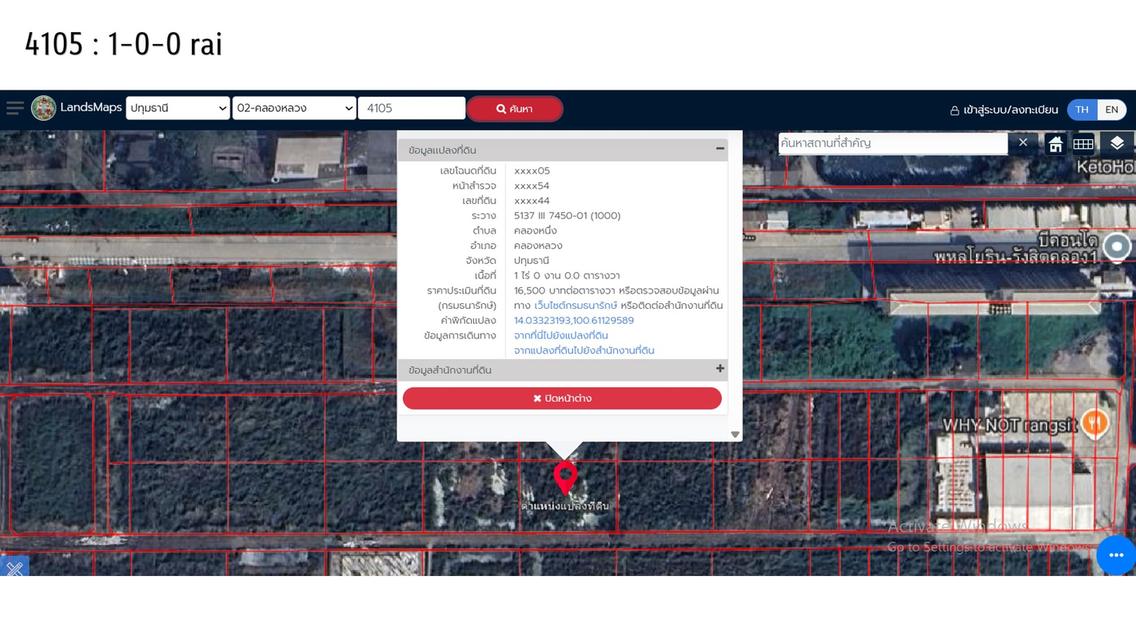Click the measuring tool icon at the bottom-left
This screenshot has height=640, width=1136.
click(14, 568)
